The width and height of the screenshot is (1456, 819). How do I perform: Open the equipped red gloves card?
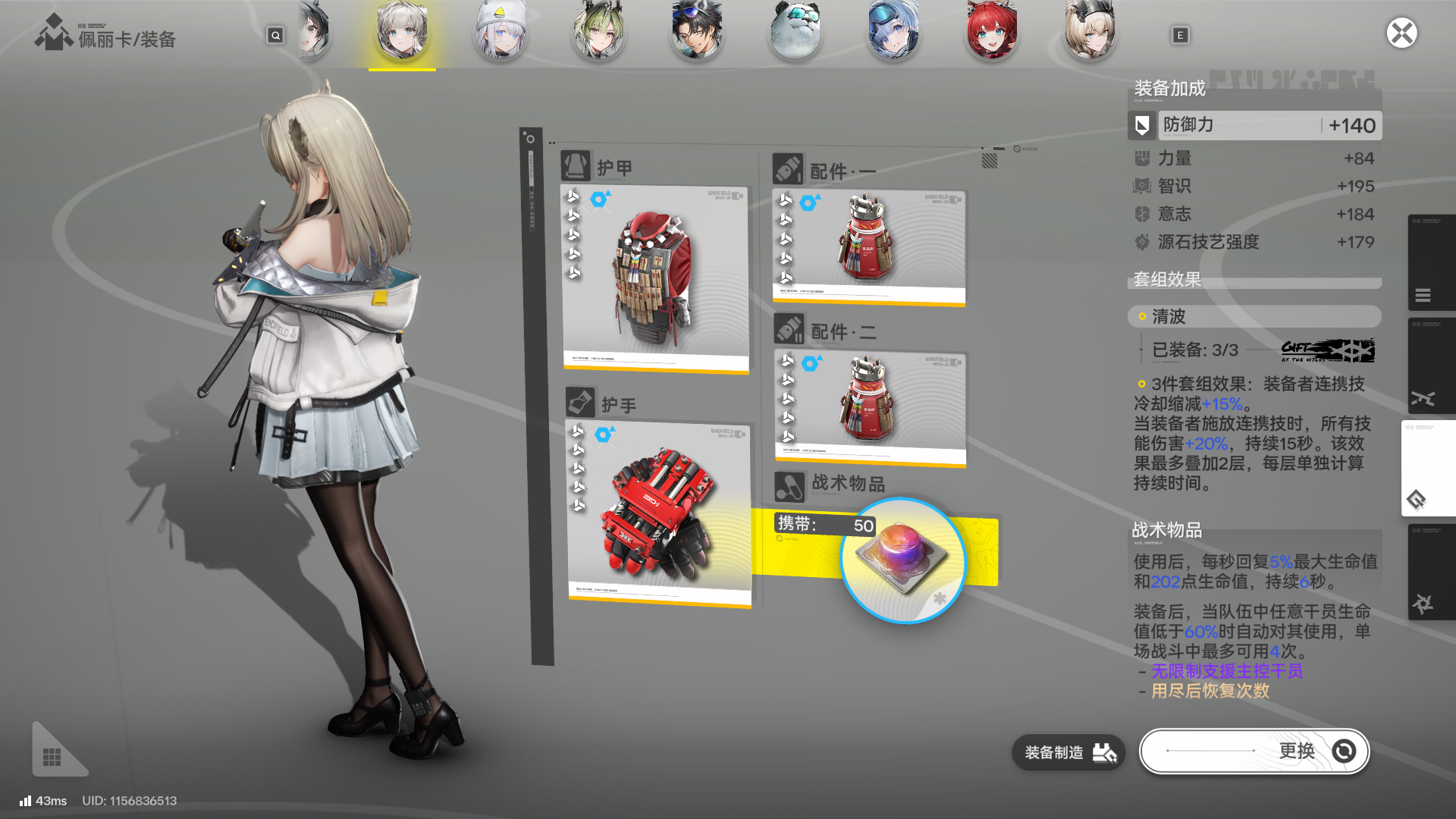[x=660, y=514]
